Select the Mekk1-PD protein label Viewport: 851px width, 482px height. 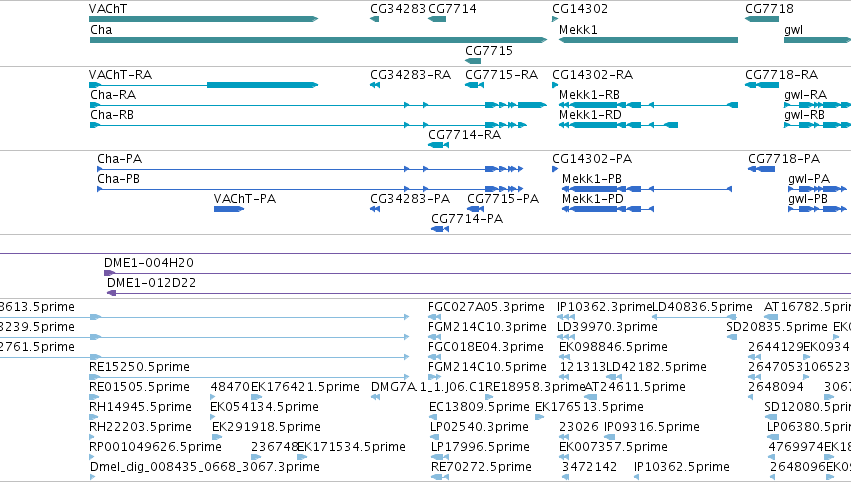click(x=593, y=199)
